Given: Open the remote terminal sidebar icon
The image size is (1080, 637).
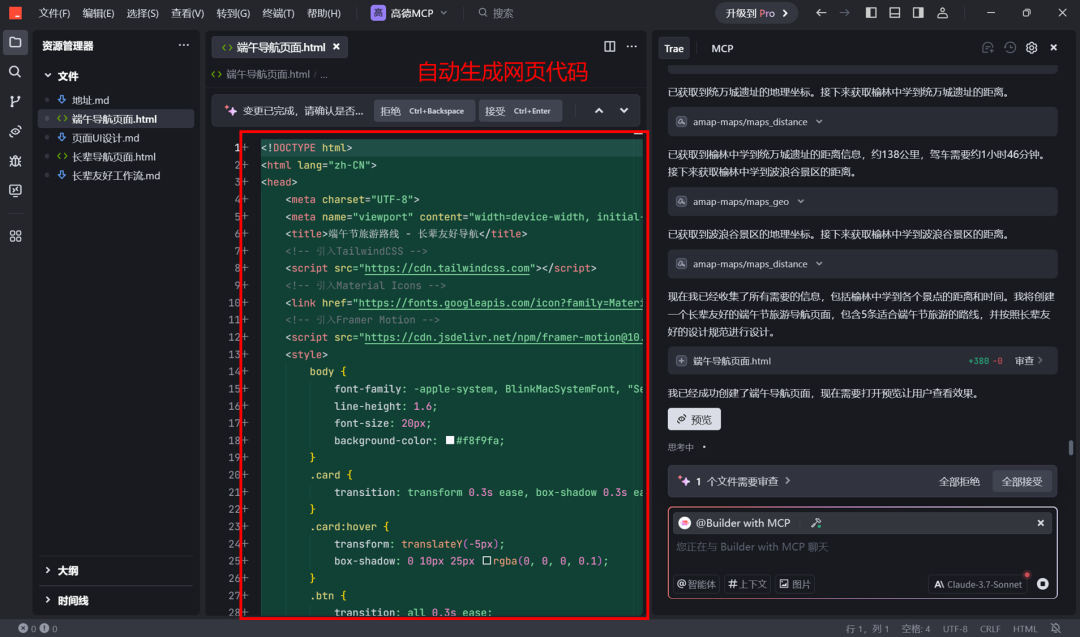Looking at the screenshot, I should [x=15, y=190].
